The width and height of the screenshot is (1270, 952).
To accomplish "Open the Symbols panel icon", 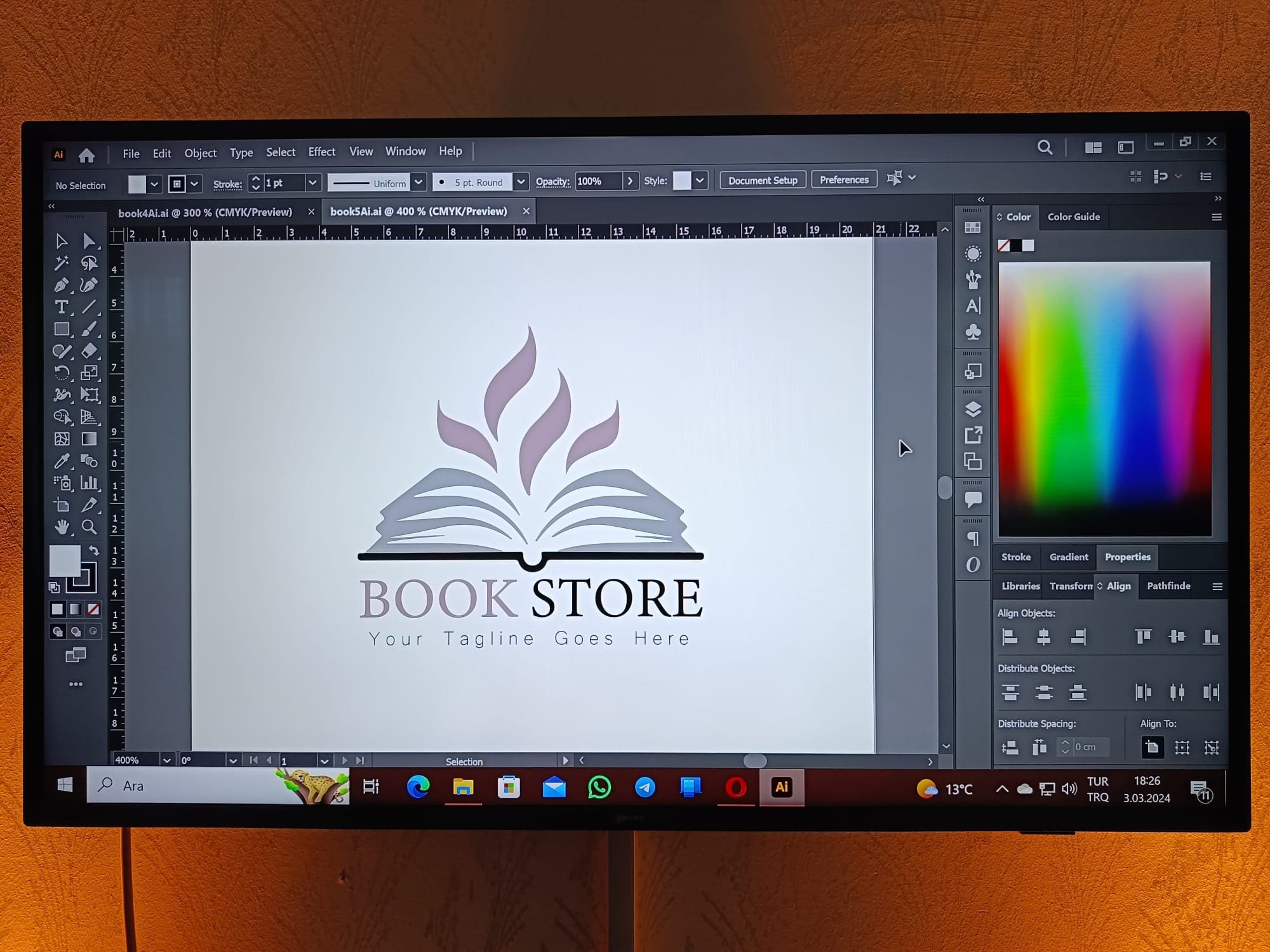I will click(x=972, y=331).
